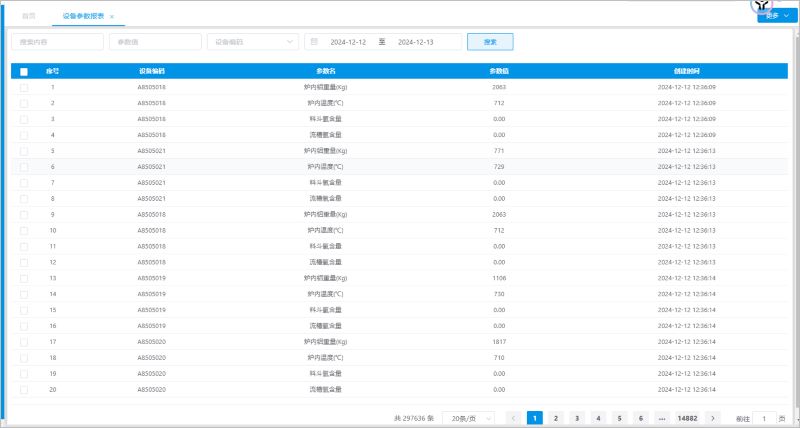The width and height of the screenshot is (800, 428).
Task: Select current page 1 button
Action: pos(535,418)
